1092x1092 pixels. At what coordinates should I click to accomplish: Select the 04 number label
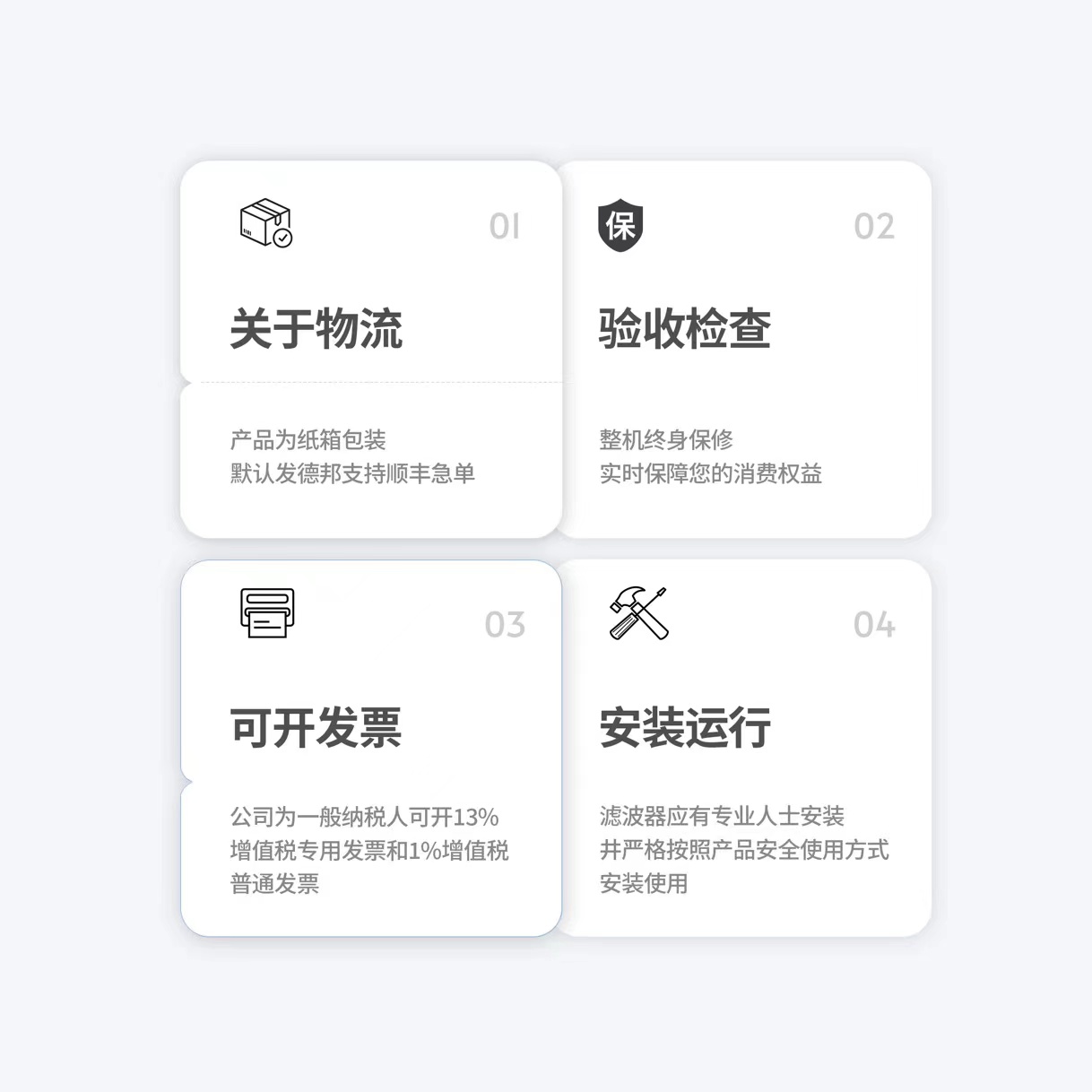pyautogui.click(x=874, y=625)
